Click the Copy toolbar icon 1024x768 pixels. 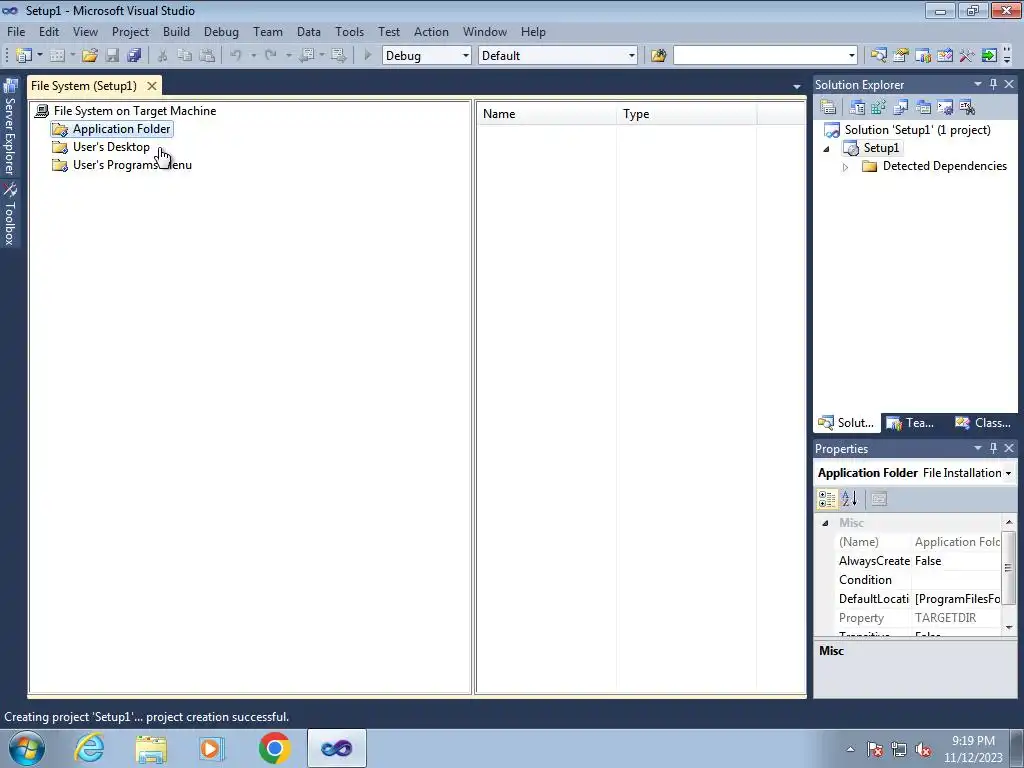[185, 56]
